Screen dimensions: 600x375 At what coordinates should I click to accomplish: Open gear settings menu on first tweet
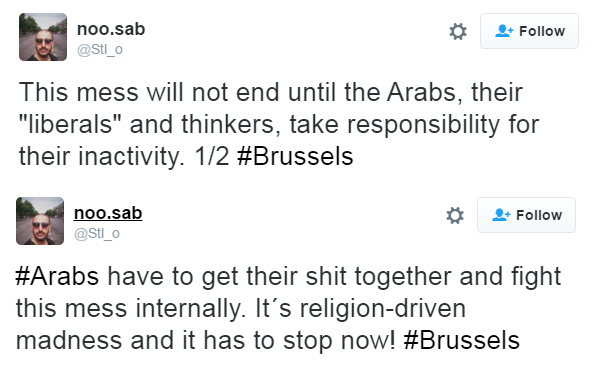458,31
